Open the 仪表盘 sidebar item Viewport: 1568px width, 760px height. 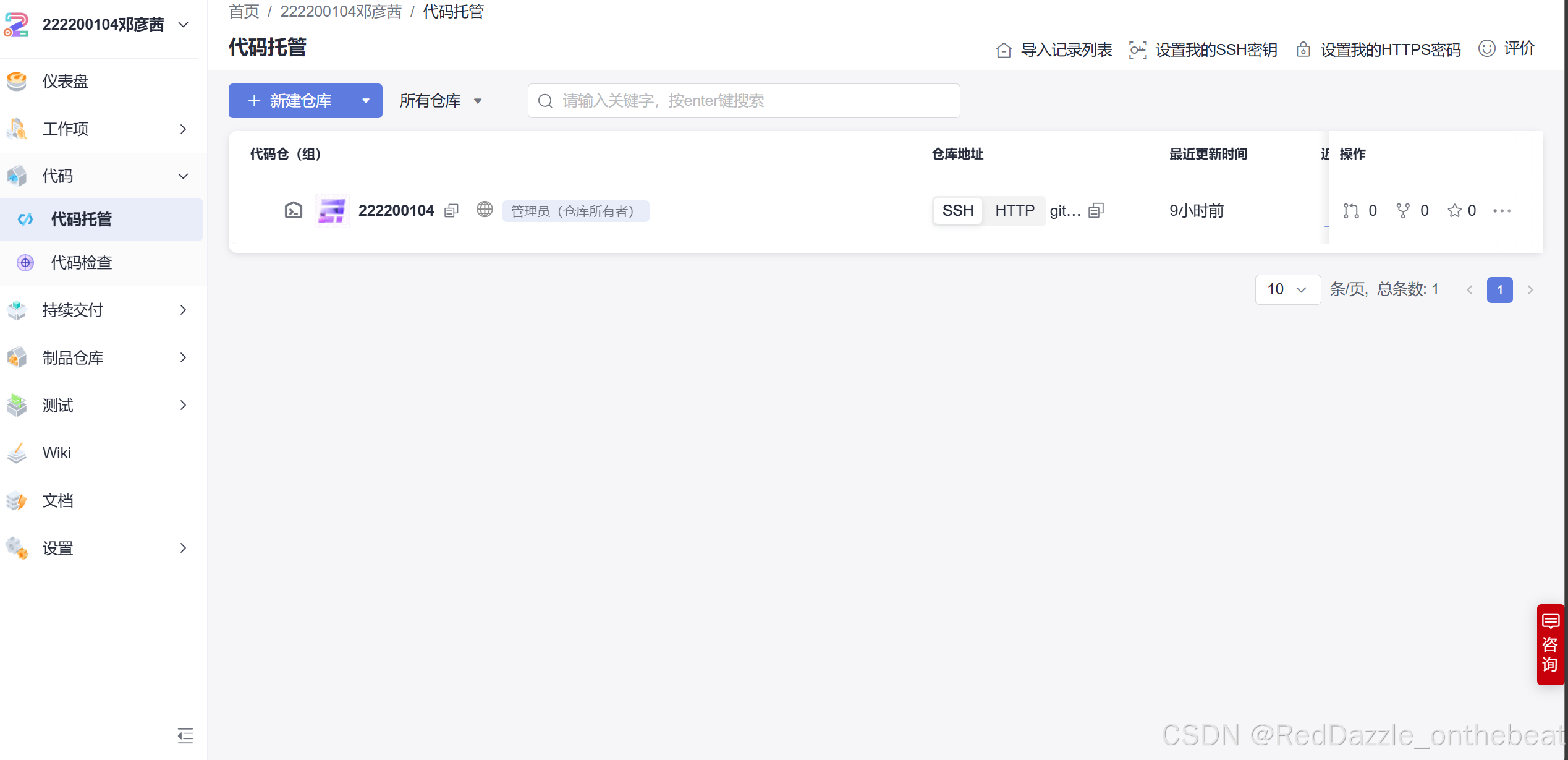(x=66, y=81)
